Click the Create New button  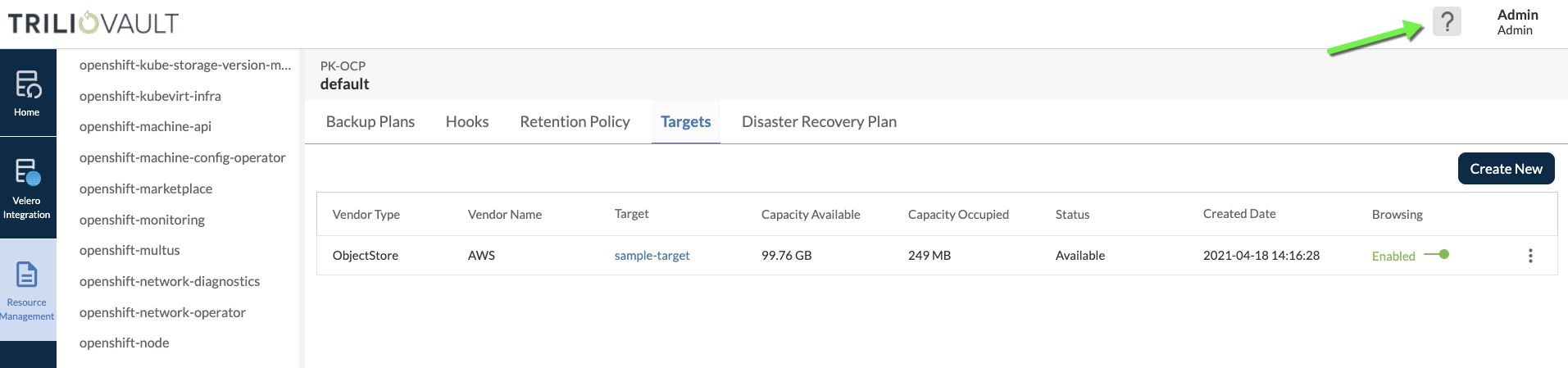point(1505,169)
